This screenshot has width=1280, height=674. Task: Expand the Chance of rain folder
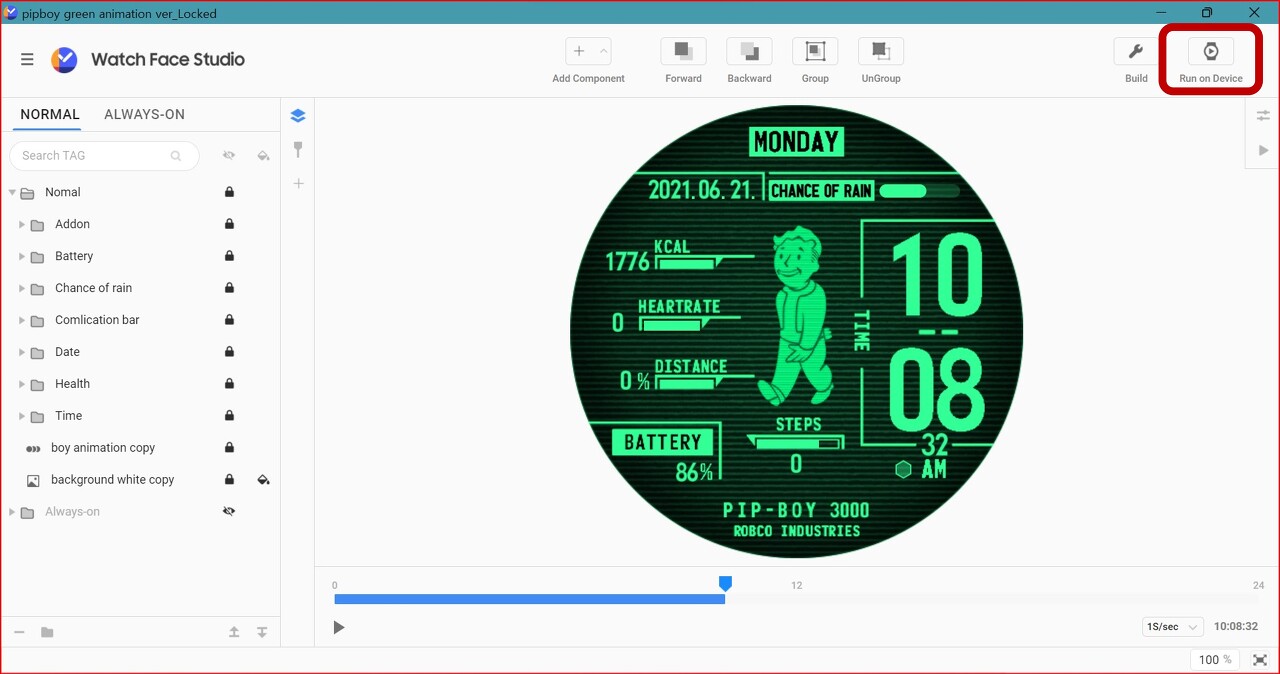point(22,288)
